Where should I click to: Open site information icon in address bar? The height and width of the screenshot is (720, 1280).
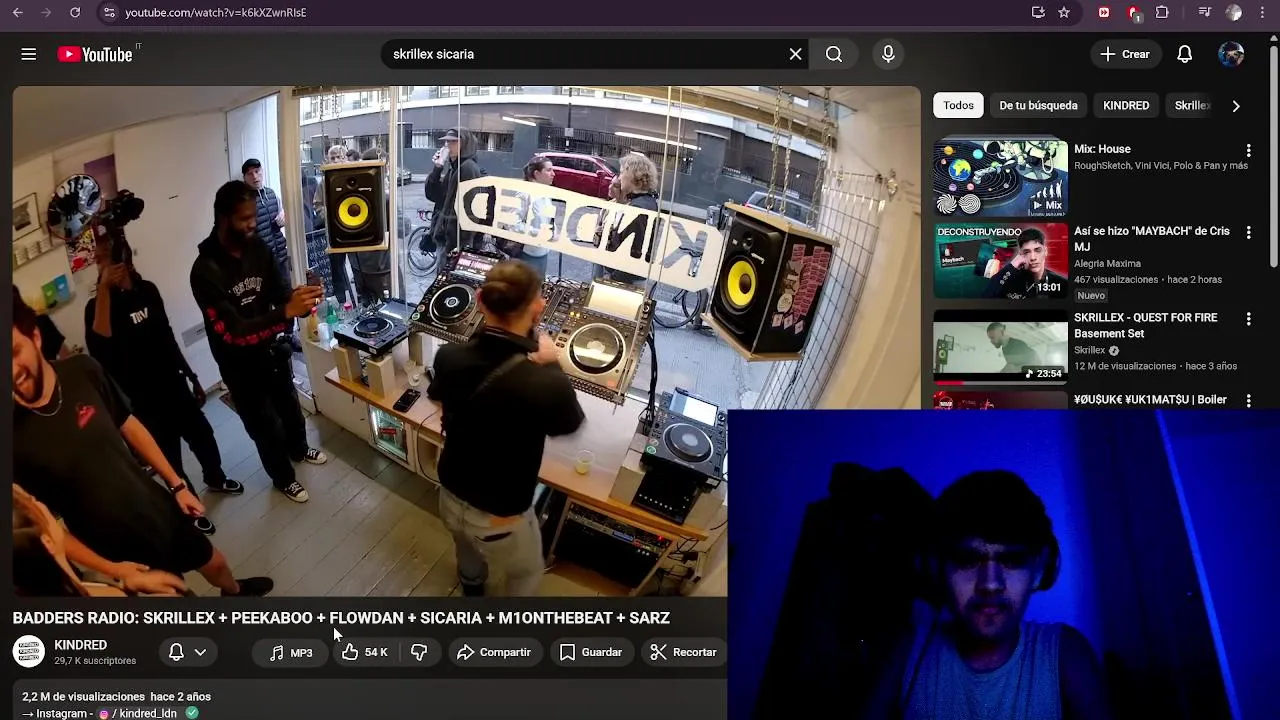coord(108,12)
